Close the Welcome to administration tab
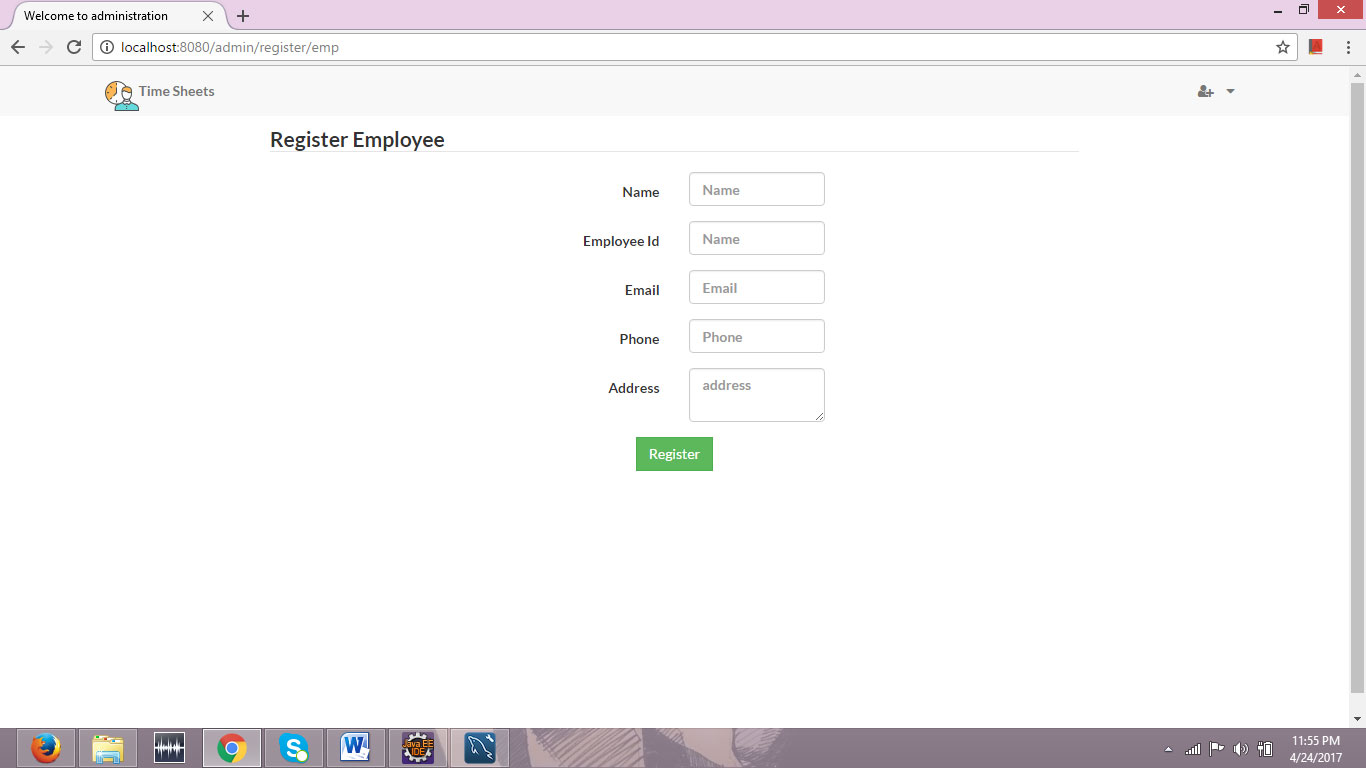Screen dimensions: 1366x768 pos(208,16)
